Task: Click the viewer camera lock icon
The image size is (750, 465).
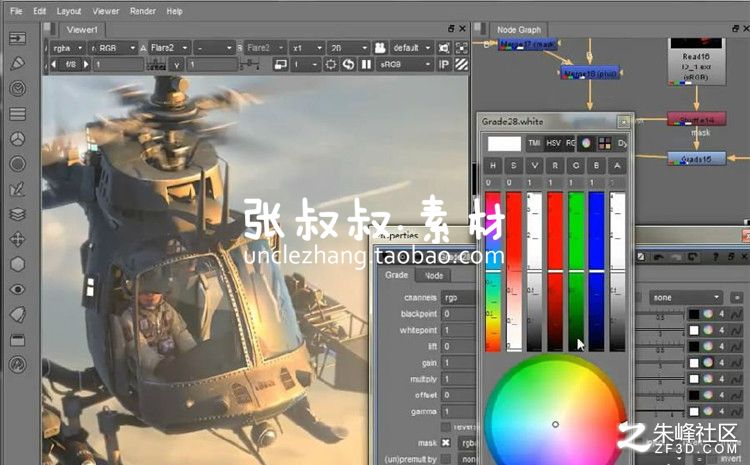Action: click(380, 48)
